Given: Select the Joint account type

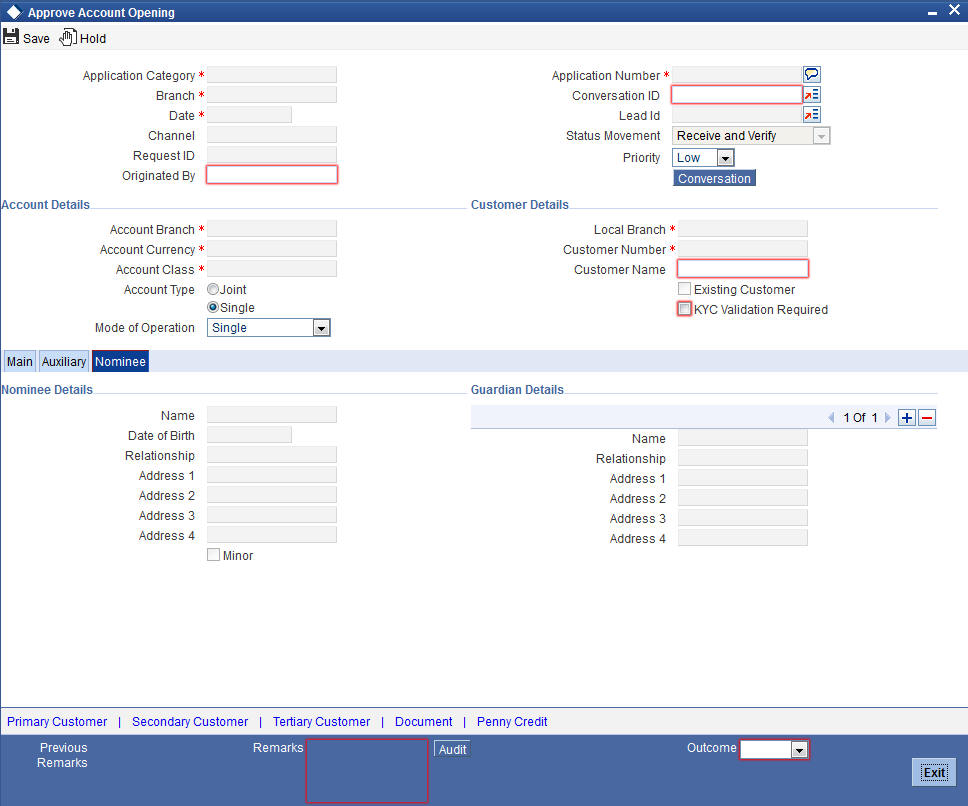Looking at the screenshot, I should coord(213,289).
